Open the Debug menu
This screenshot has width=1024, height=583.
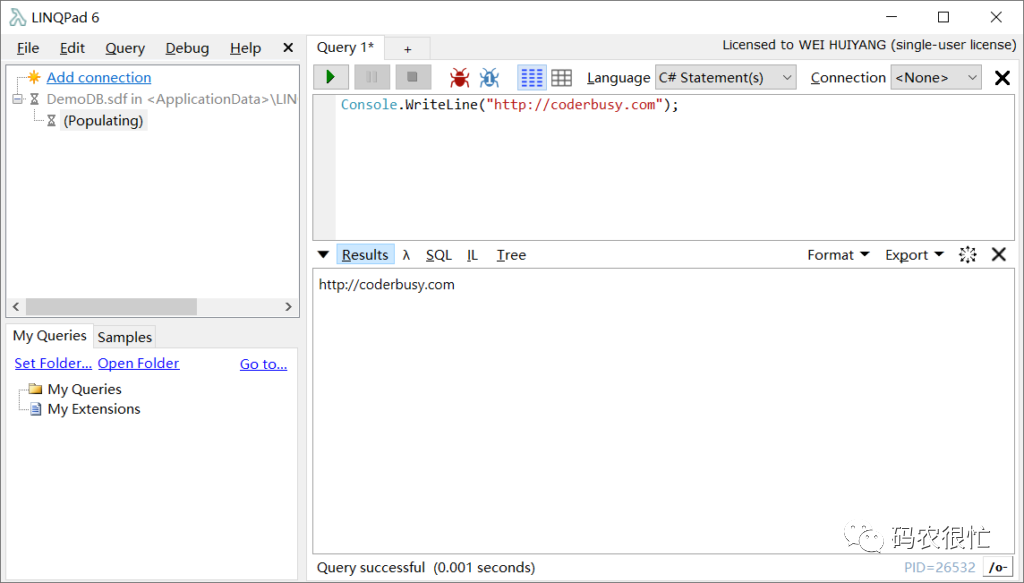187,48
